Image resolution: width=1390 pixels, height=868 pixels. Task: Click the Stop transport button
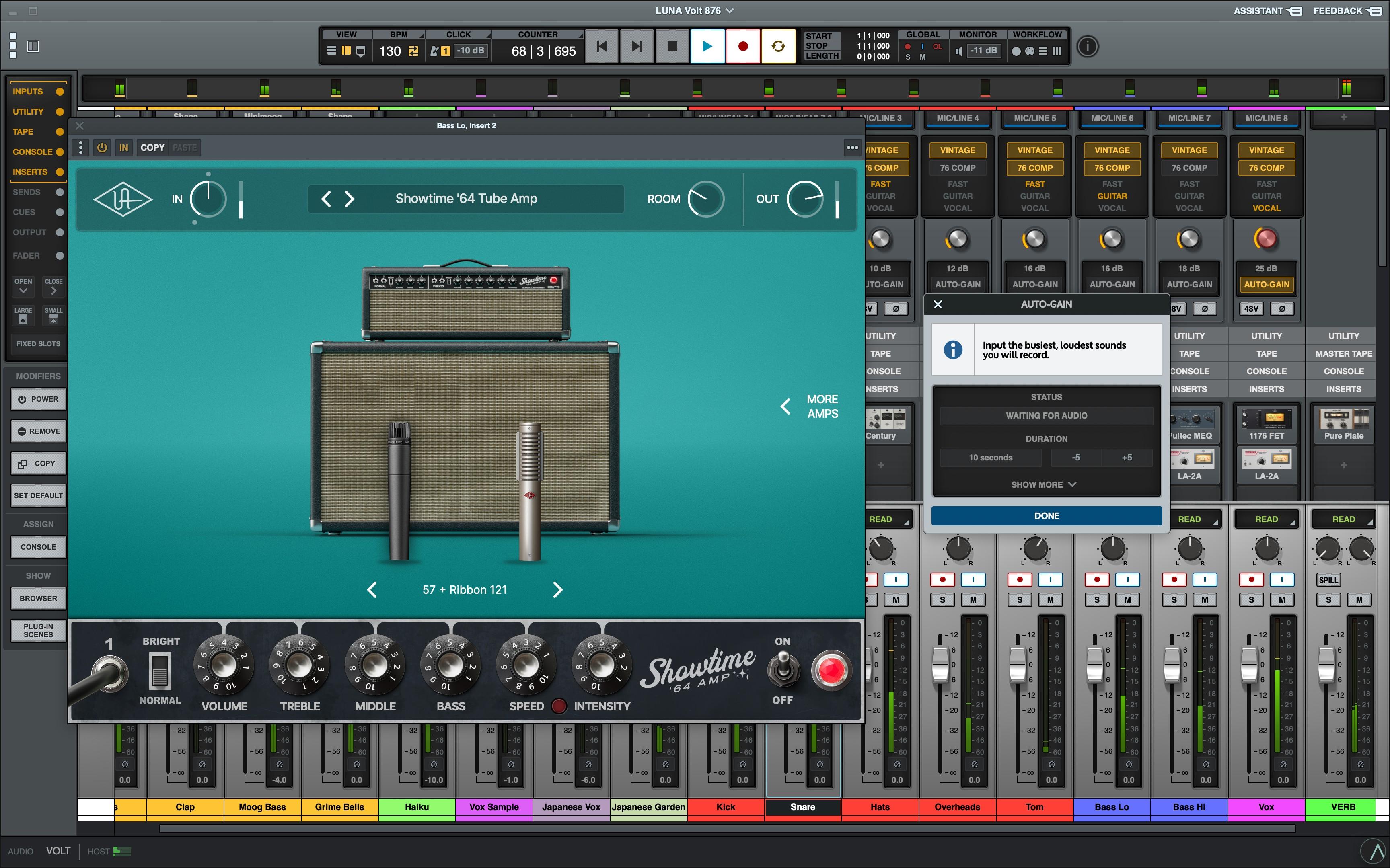[x=672, y=47]
